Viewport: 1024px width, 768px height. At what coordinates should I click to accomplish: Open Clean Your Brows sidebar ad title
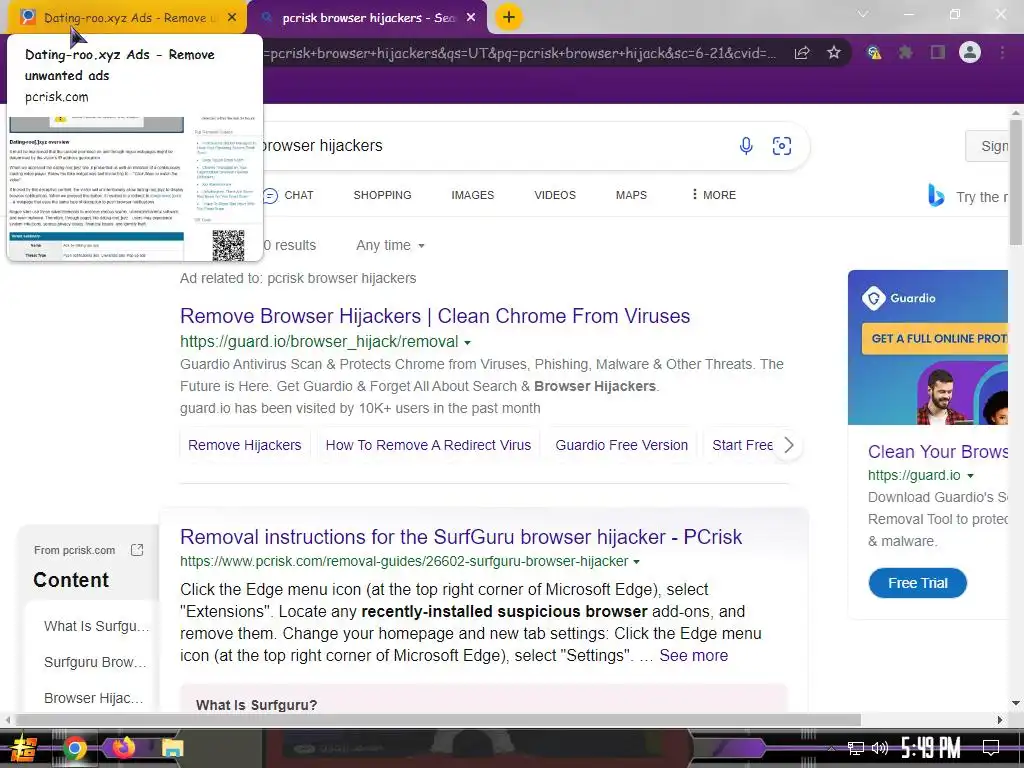938,452
